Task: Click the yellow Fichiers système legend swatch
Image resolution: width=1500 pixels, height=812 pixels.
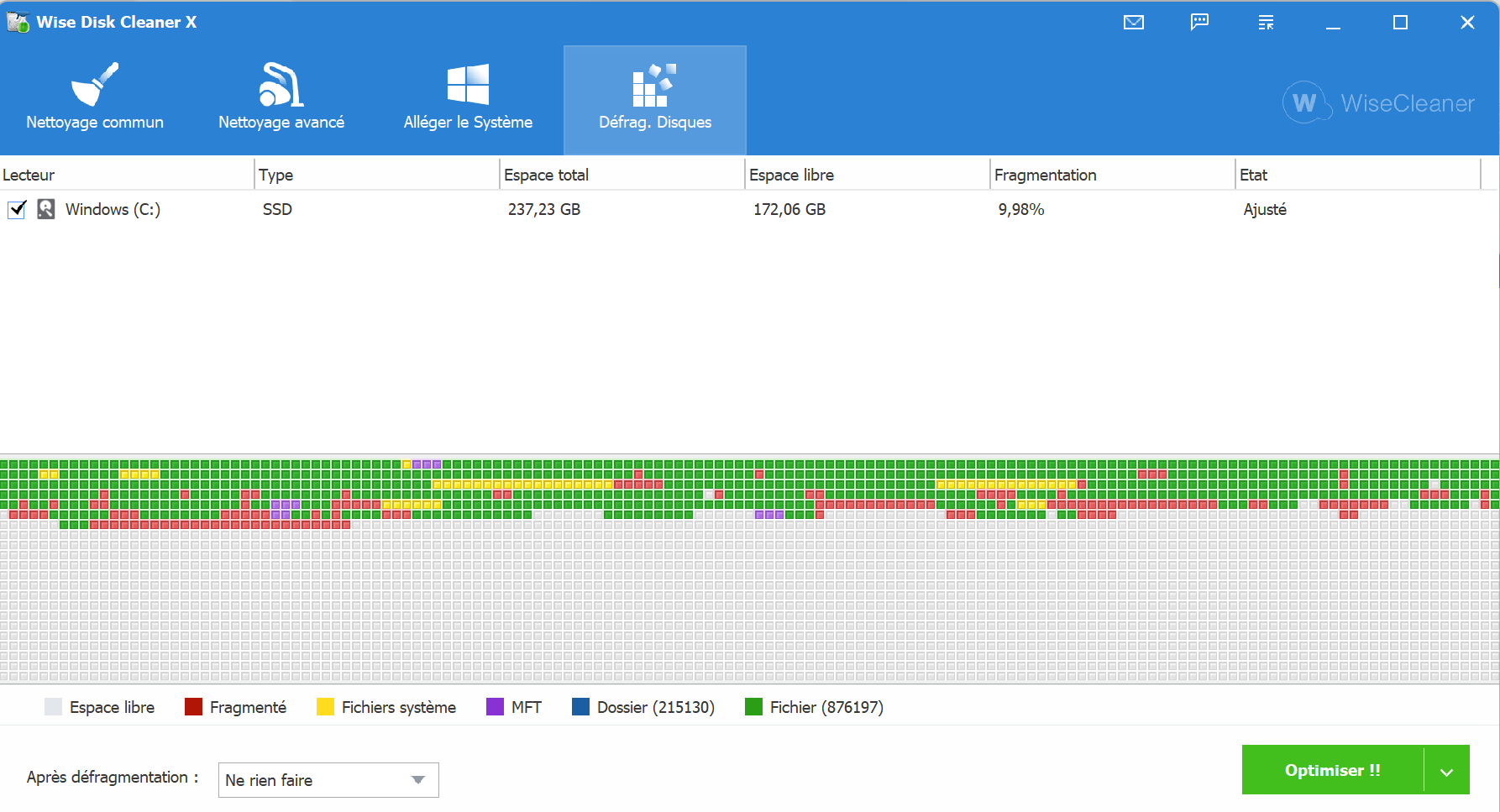Action: pos(325,707)
